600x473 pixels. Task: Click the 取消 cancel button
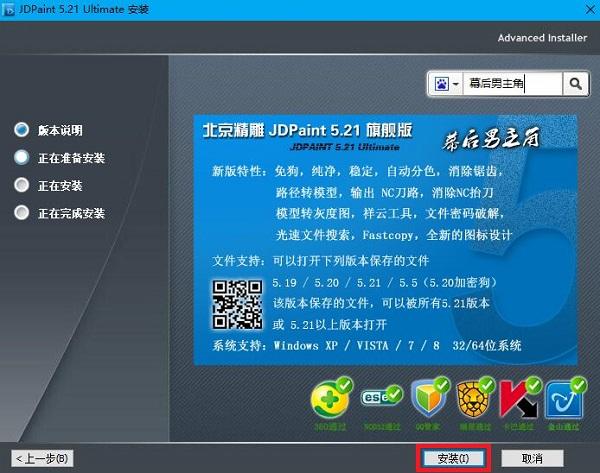(532, 458)
